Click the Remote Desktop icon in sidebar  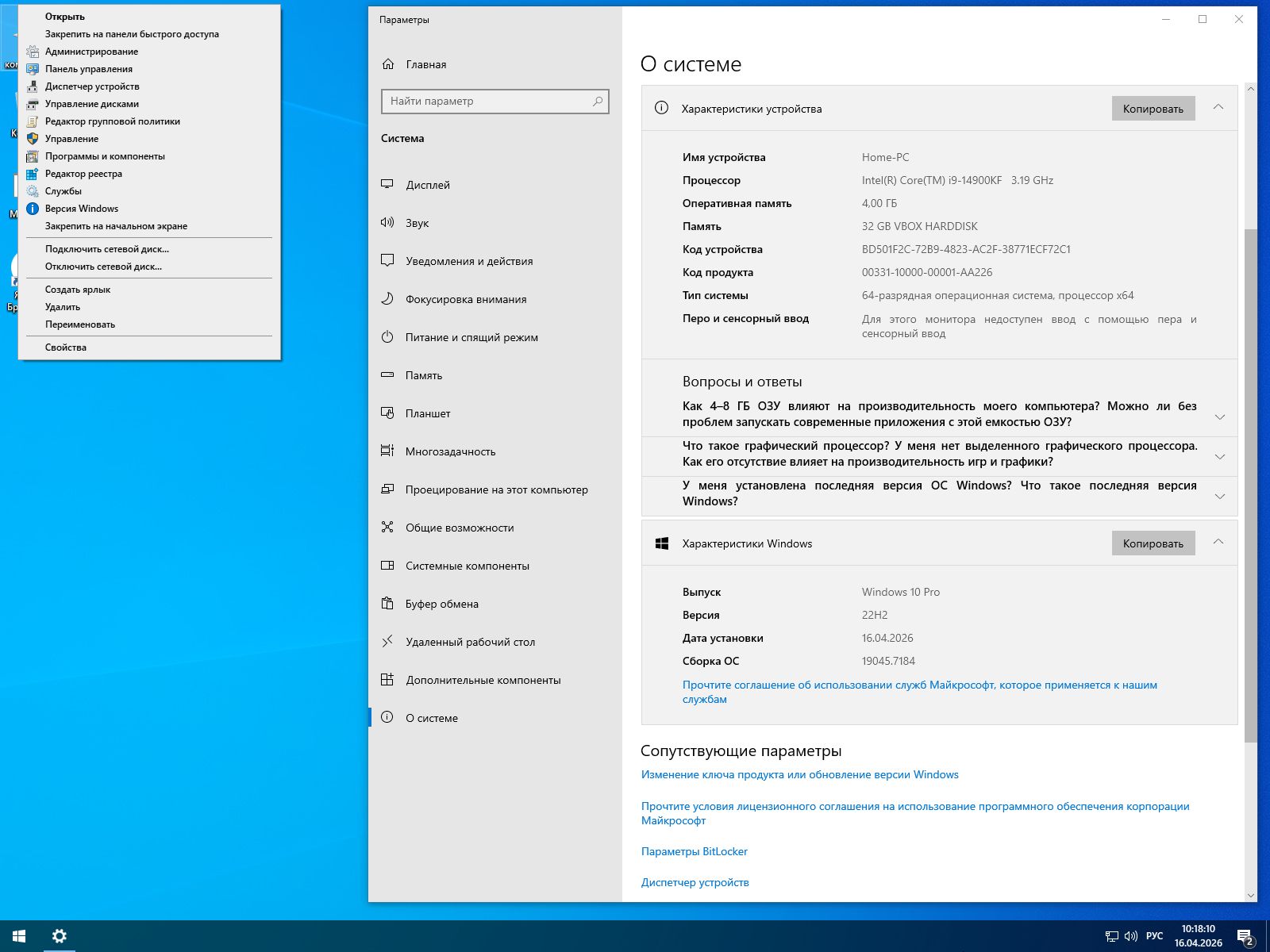pos(387,642)
